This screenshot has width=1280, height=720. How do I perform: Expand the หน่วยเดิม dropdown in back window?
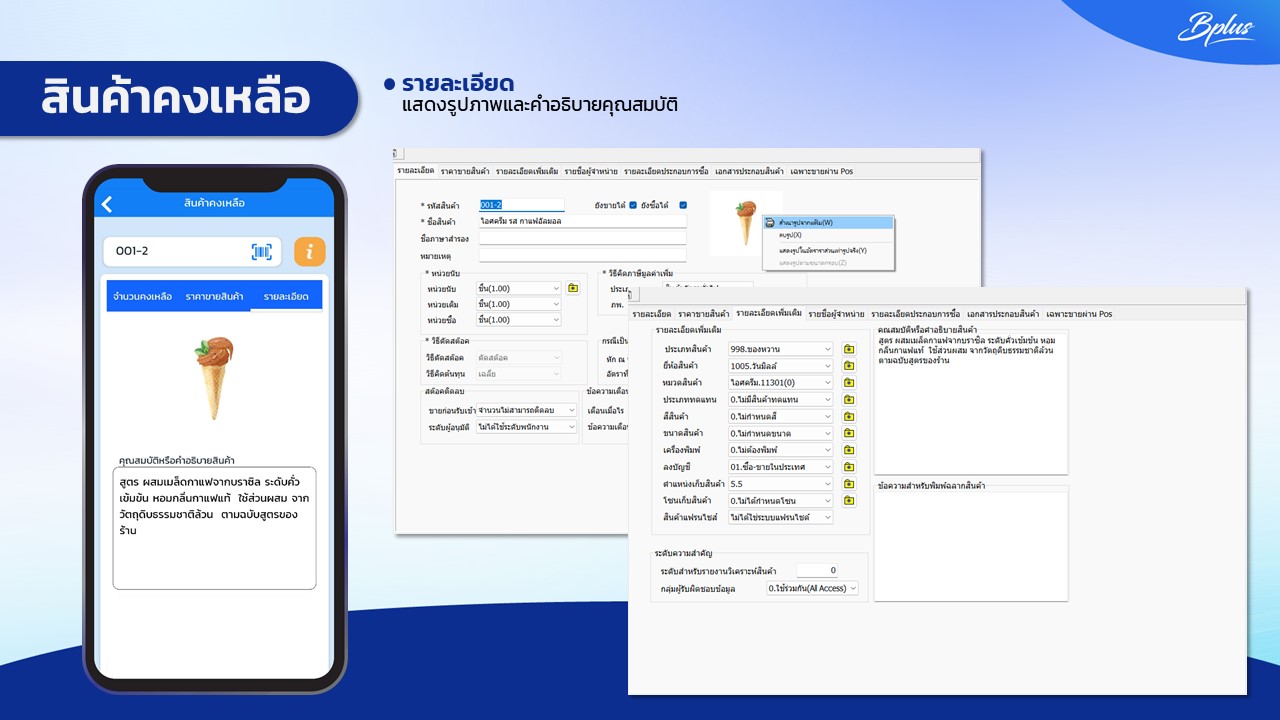519,304
